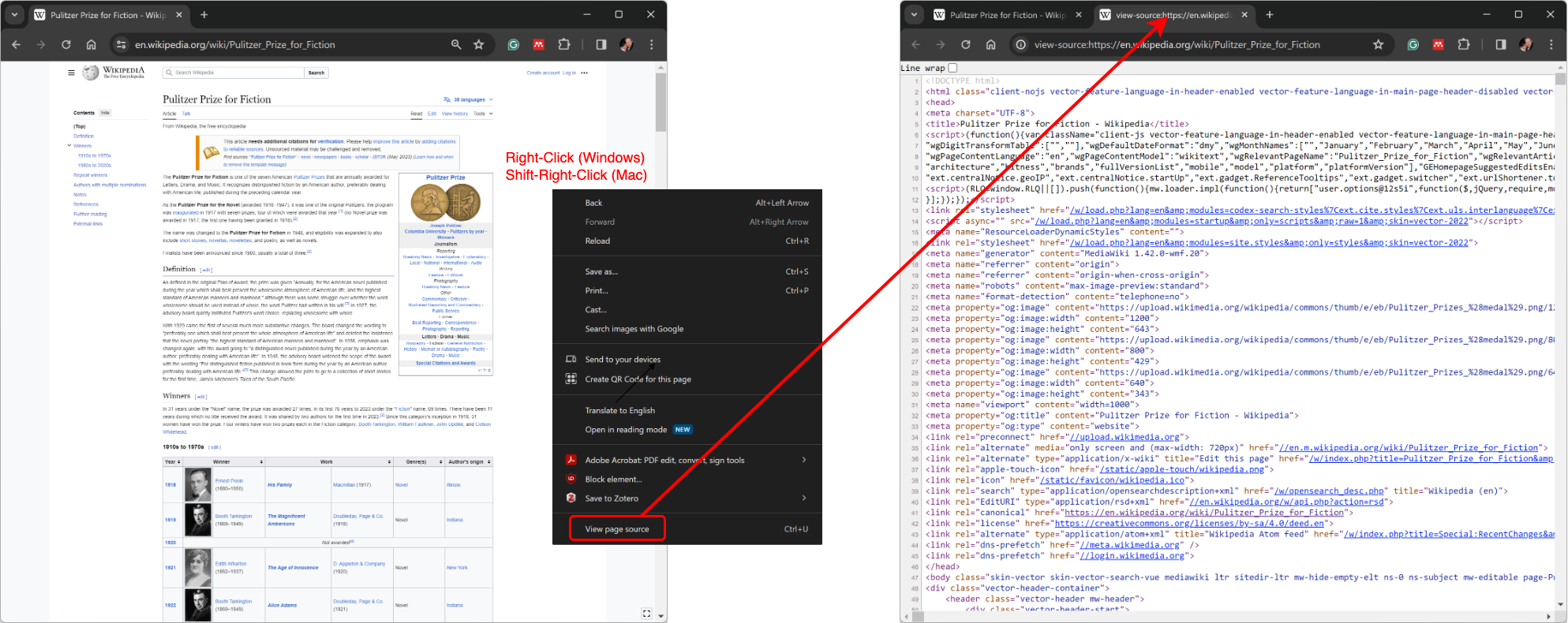Click the vertical scrollbar of the source view

1560,315
